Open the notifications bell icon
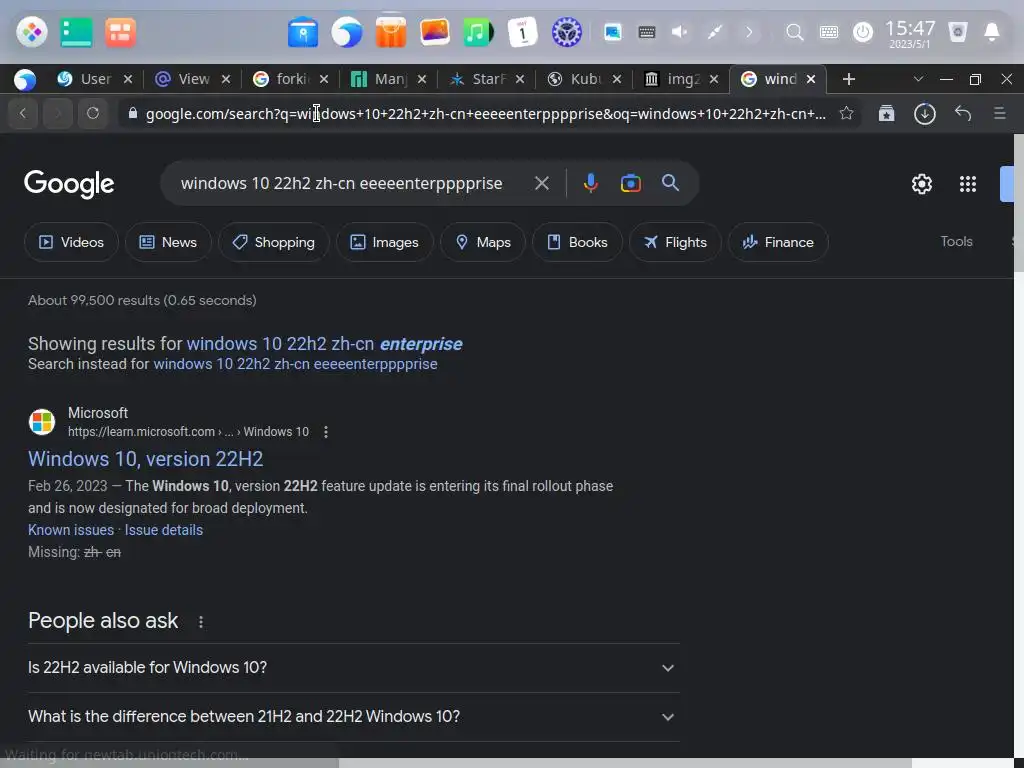This screenshot has width=1024, height=768. click(x=991, y=32)
